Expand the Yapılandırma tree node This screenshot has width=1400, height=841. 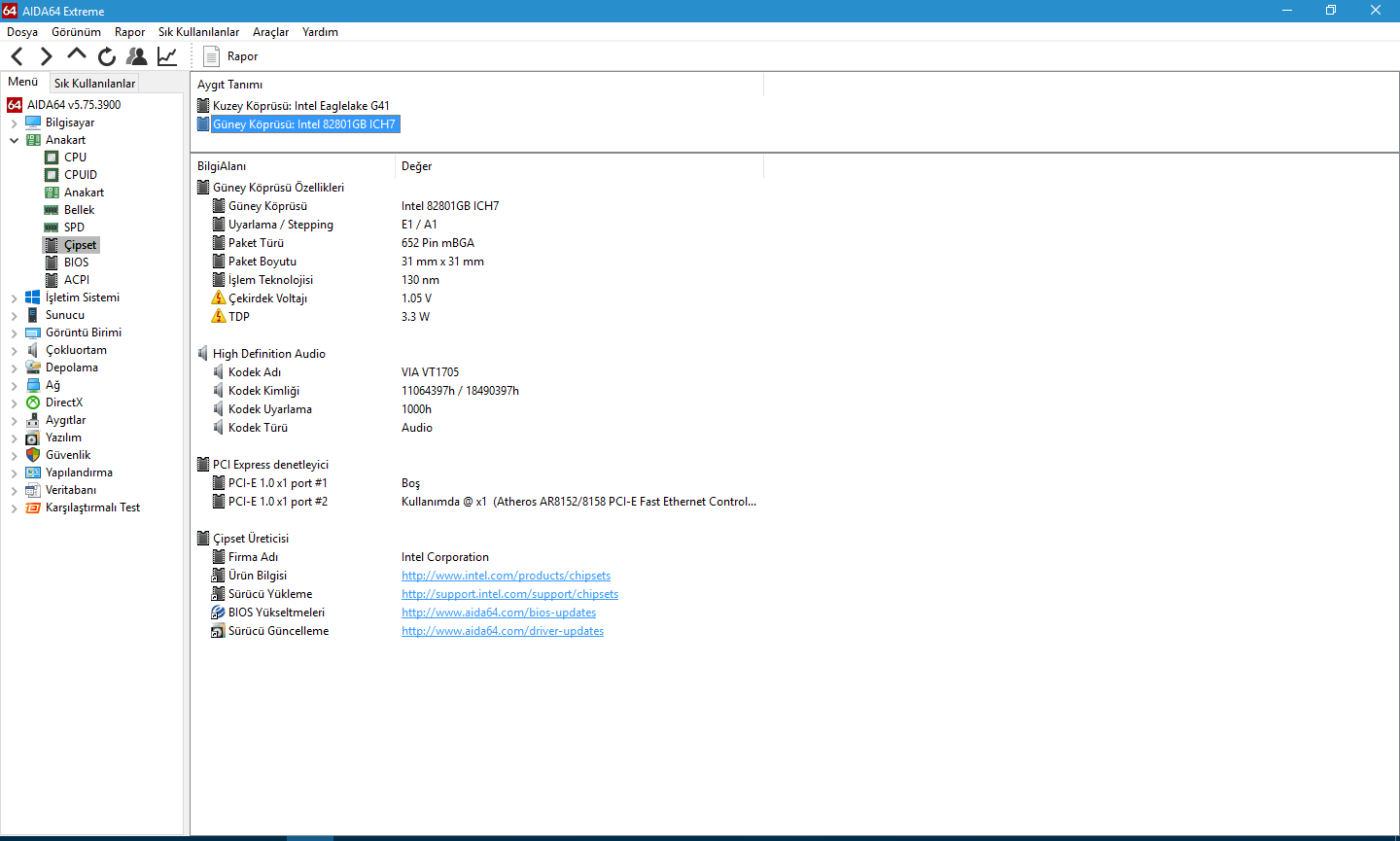[14, 473]
